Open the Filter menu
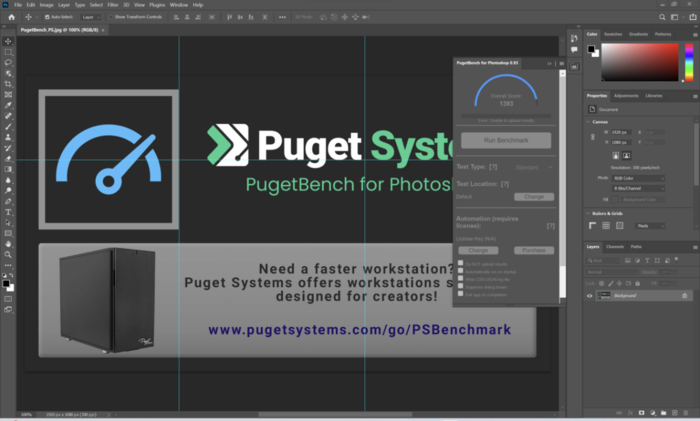This screenshot has height=421, width=700. (112, 5)
